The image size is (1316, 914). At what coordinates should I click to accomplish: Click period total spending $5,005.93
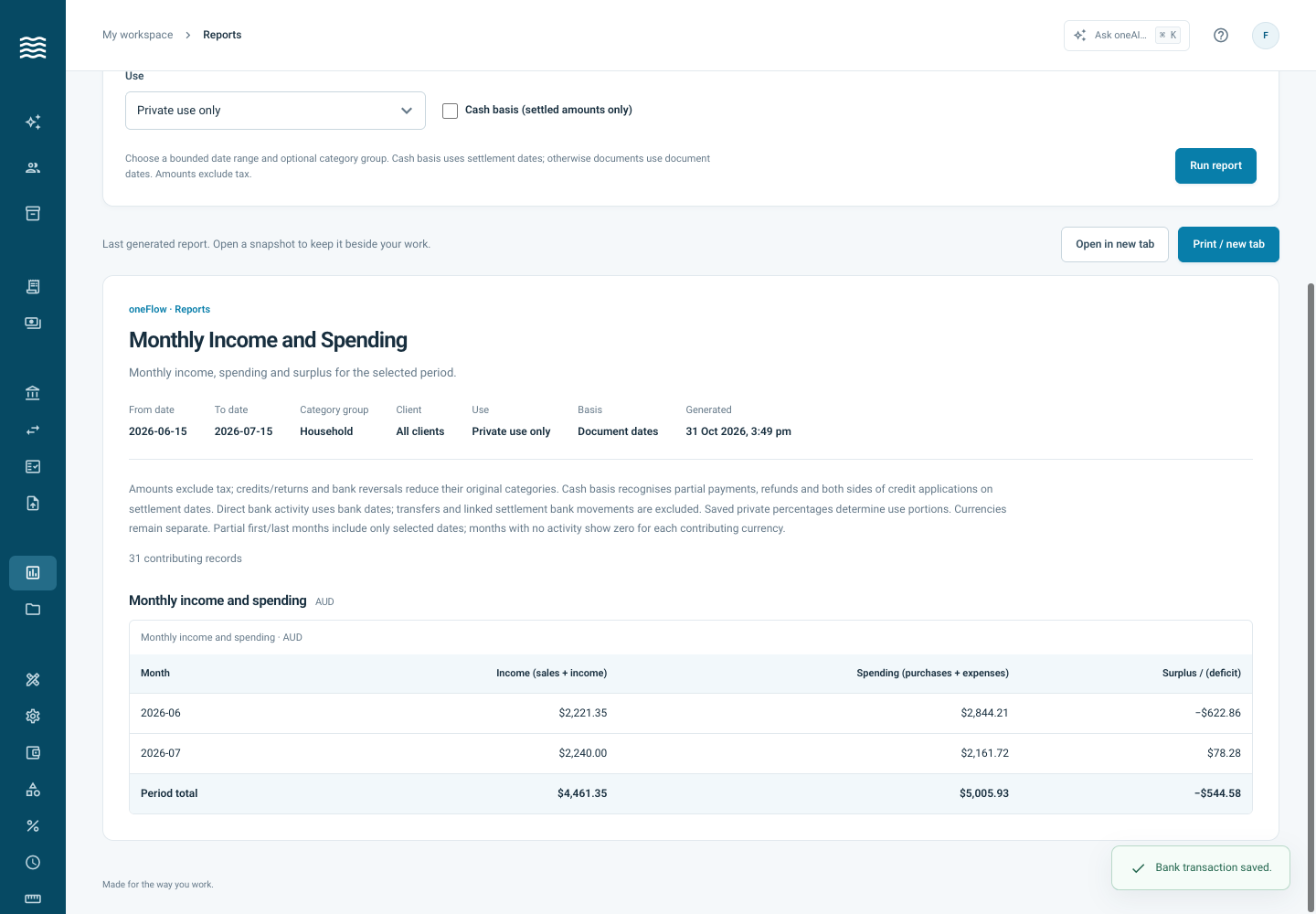click(x=984, y=793)
